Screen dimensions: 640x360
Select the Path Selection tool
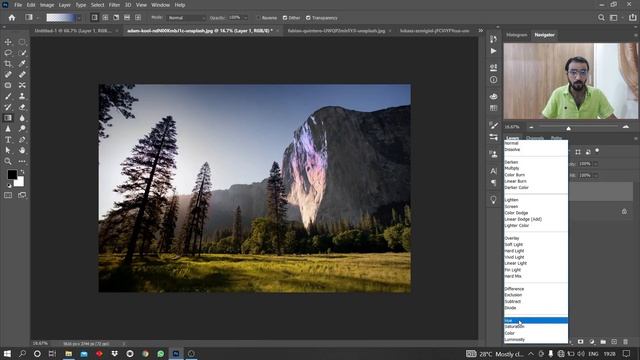pyautogui.click(x=8, y=150)
